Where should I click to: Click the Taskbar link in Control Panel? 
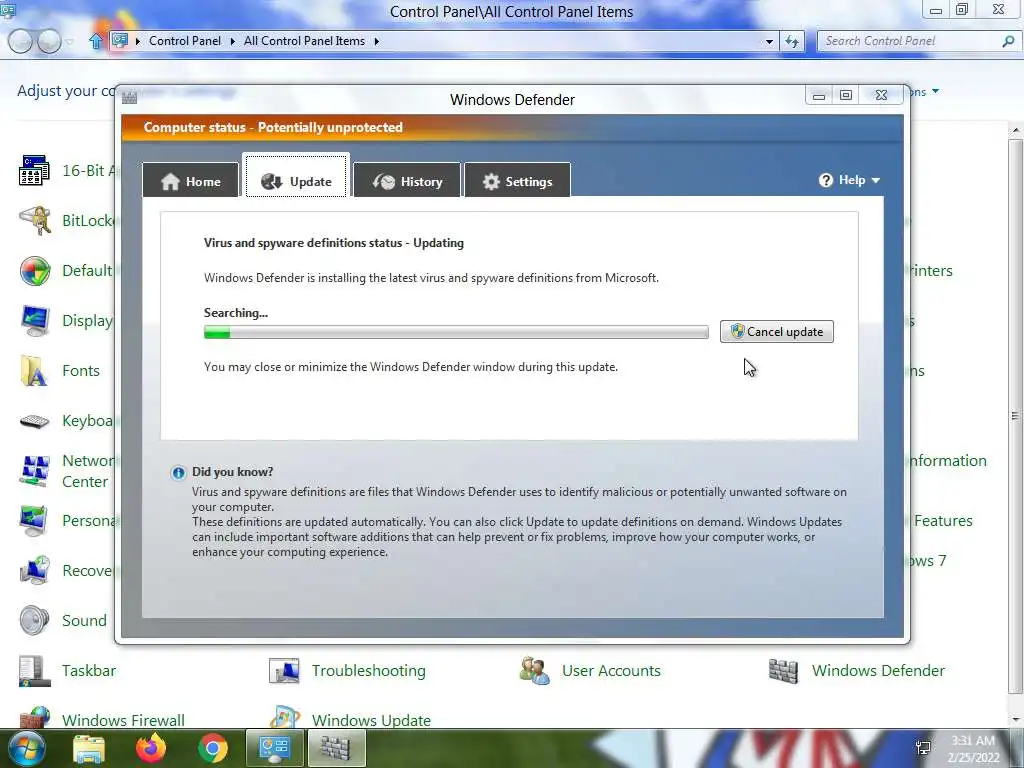pos(89,671)
